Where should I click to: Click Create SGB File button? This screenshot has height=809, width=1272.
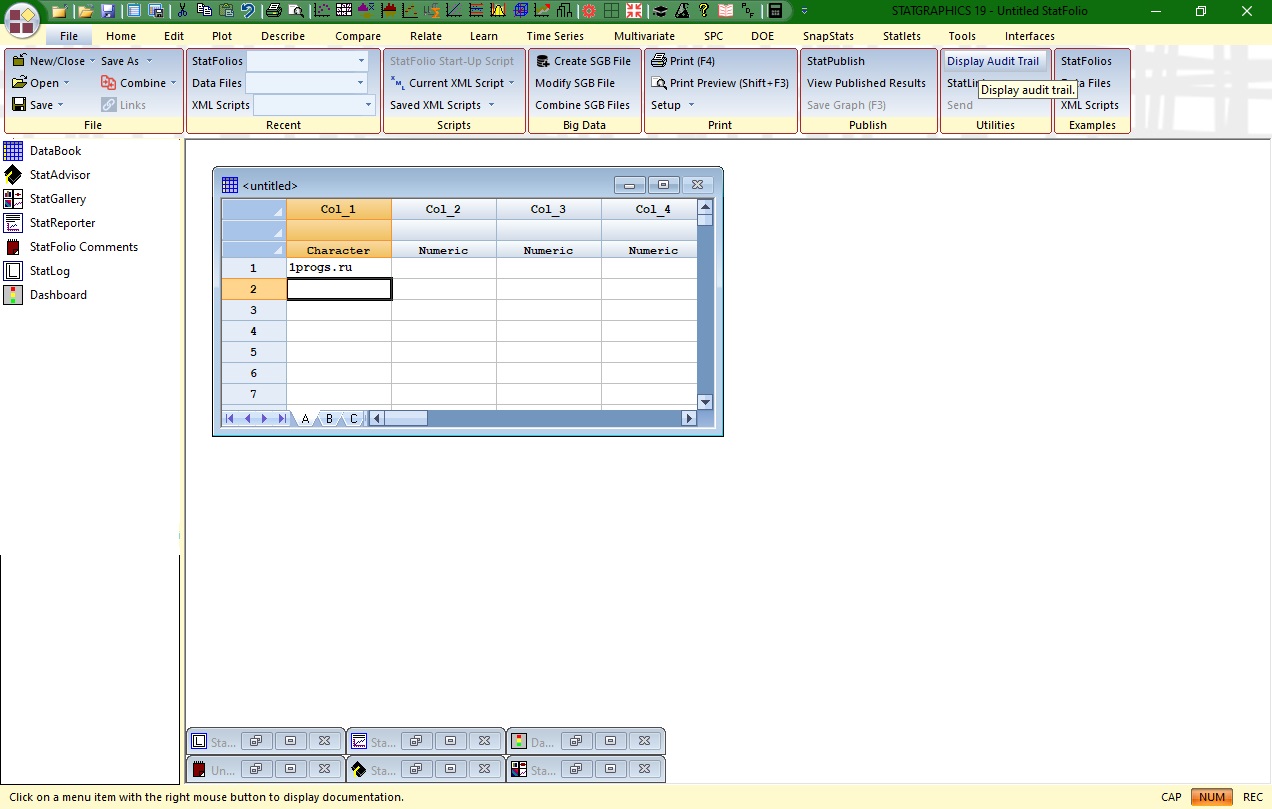tap(584, 61)
